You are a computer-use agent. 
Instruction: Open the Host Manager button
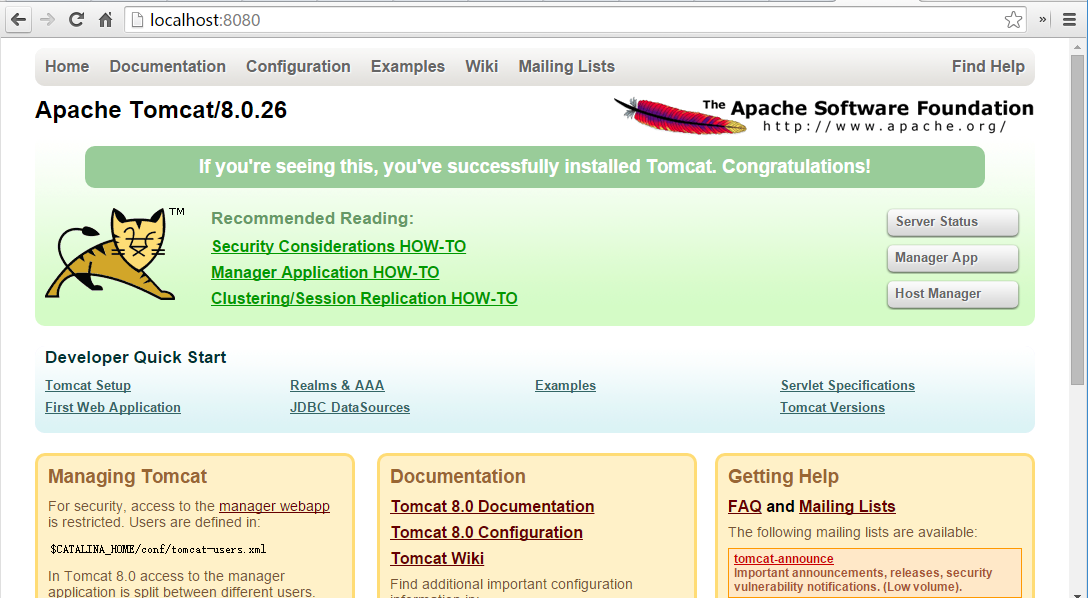tap(953, 294)
